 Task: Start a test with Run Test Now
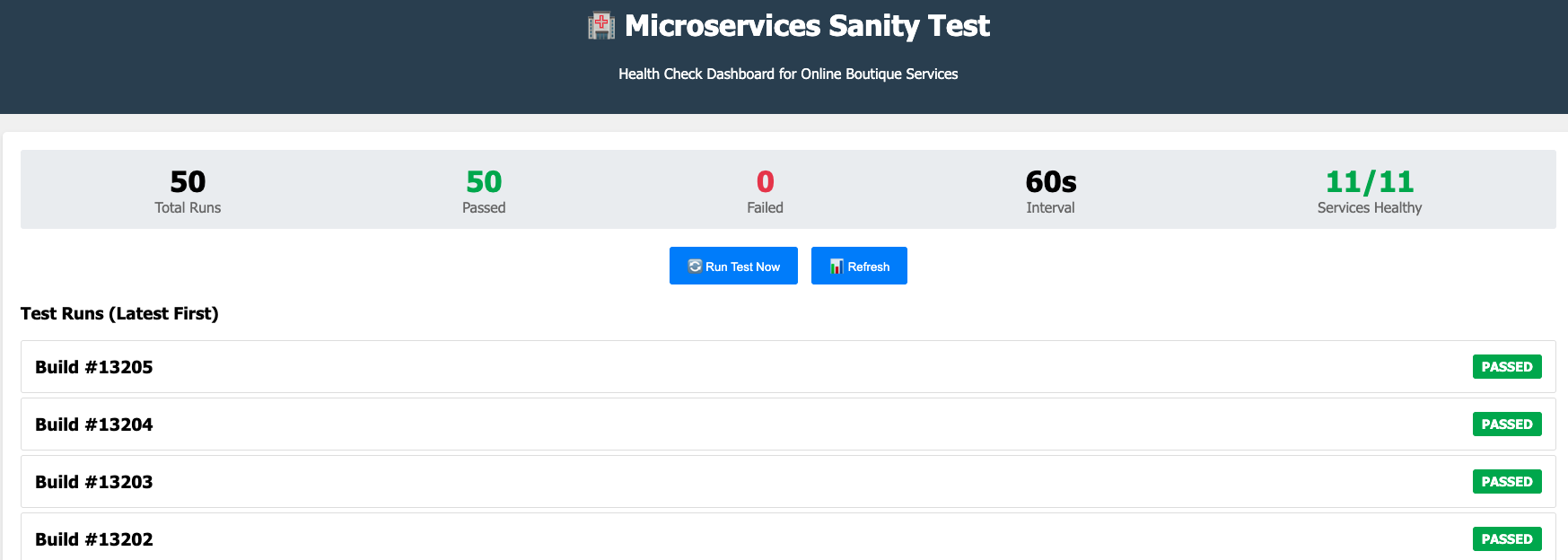733,266
